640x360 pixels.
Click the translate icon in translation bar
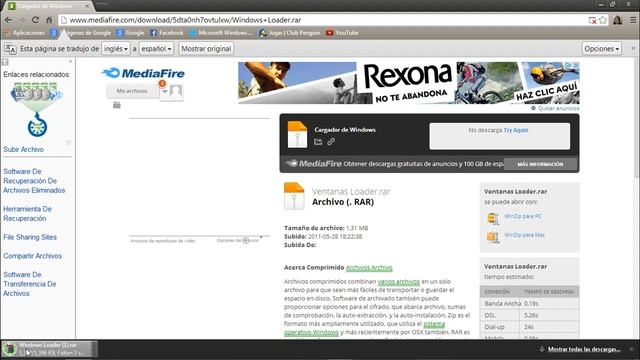[10, 49]
